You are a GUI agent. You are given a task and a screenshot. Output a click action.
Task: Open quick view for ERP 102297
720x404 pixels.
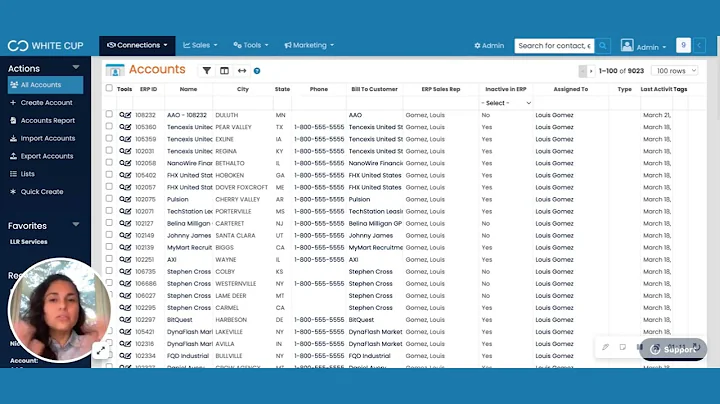coord(122,320)
